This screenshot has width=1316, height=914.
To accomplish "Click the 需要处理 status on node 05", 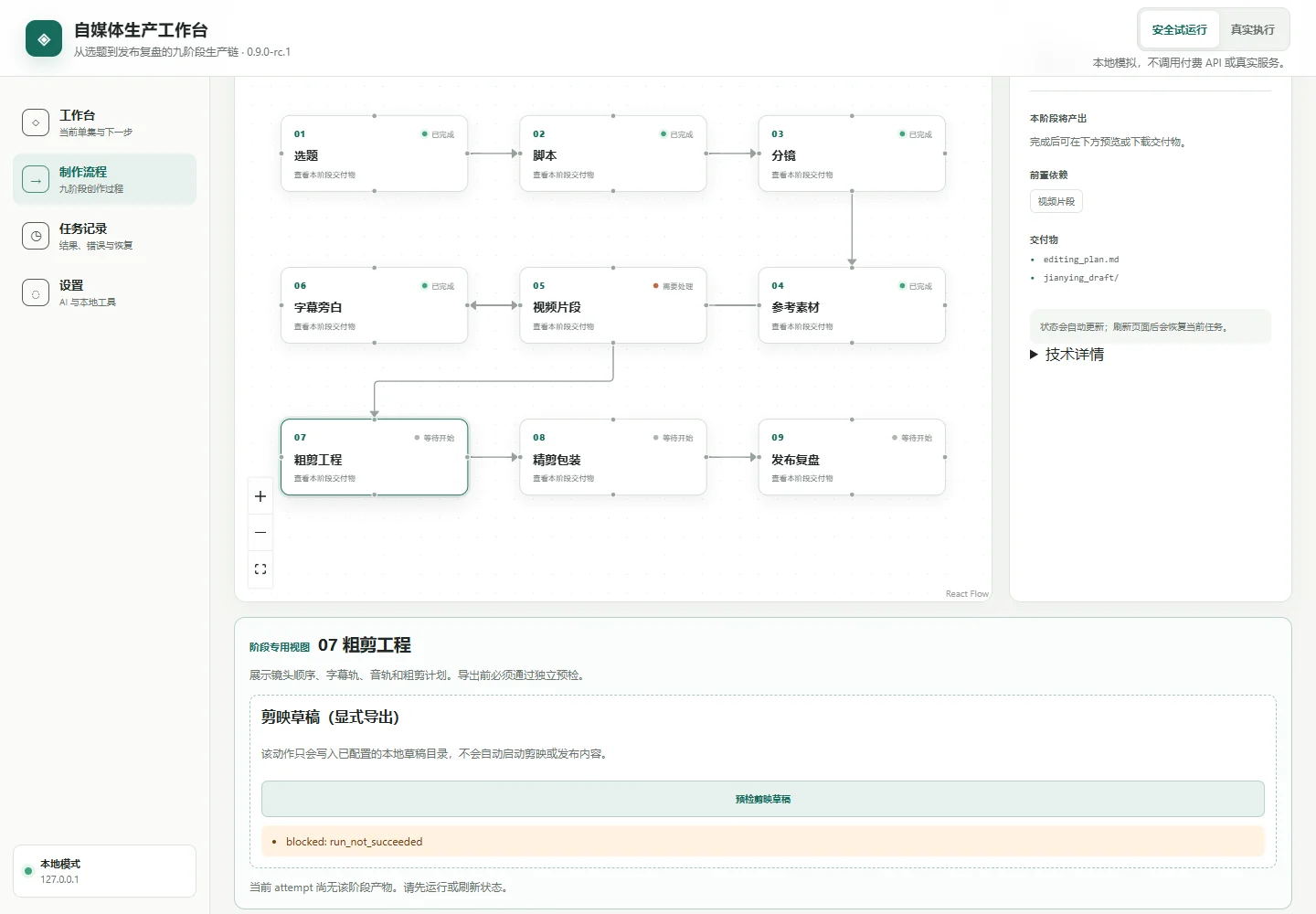I will [674, 286].
